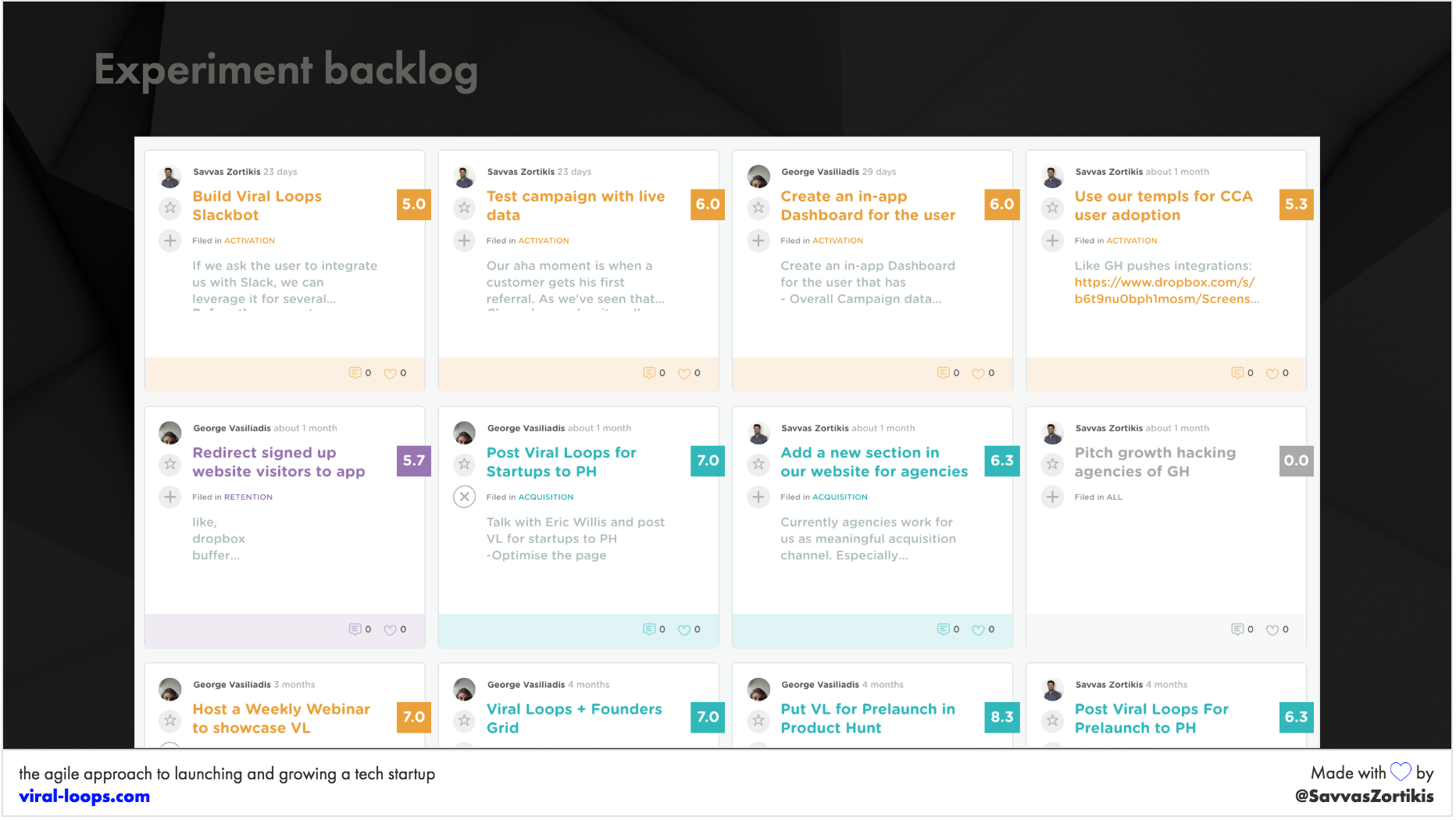Star the Put VL for Prelaunch card
Viewport: 1456px width, 820px height.
(x=758, y=720)
